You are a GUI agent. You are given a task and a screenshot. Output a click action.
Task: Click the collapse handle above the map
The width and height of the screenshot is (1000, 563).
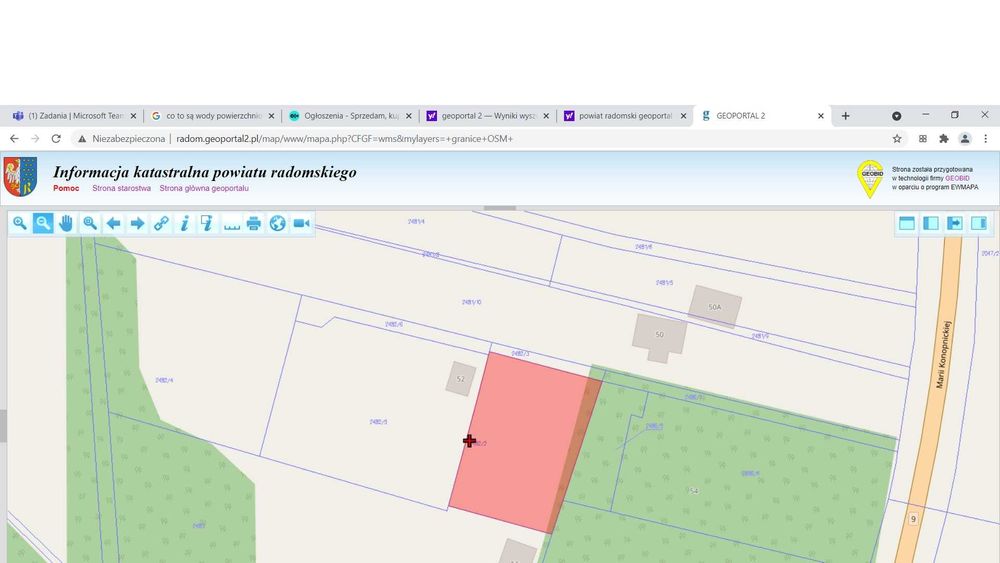coord(500,208)
